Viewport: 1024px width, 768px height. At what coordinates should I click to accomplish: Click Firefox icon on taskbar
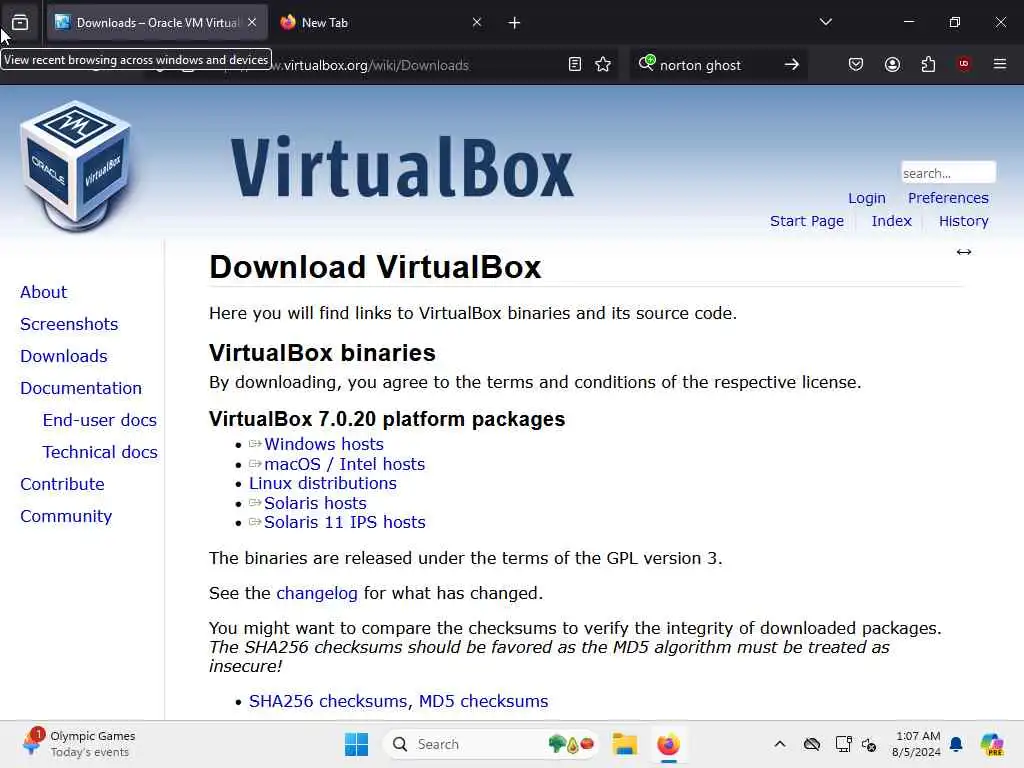(668, 744)
